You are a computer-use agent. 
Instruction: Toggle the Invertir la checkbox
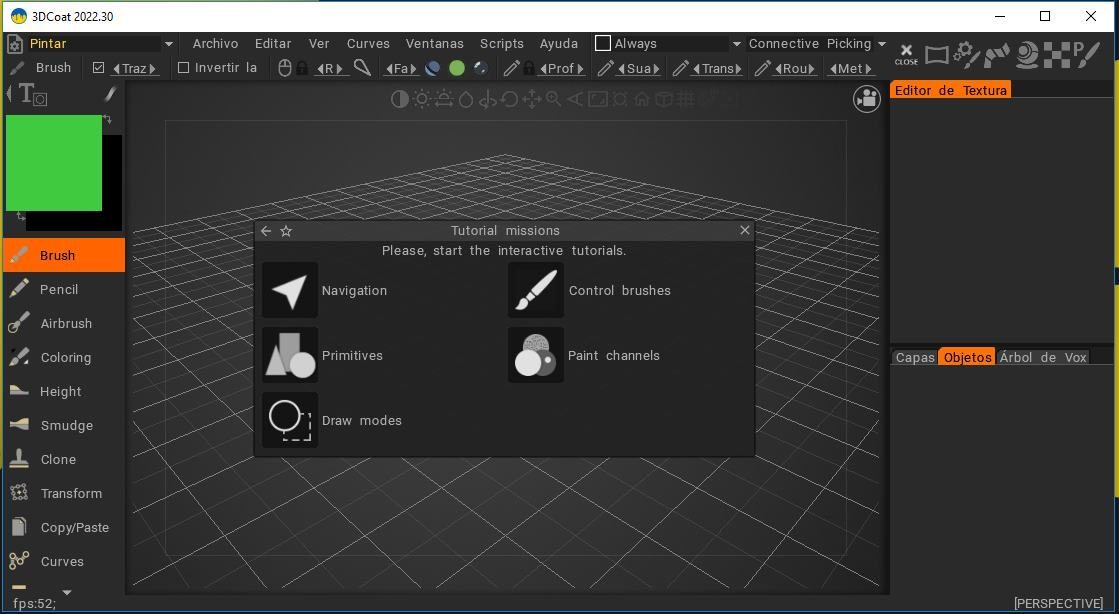tap(183, 68)
